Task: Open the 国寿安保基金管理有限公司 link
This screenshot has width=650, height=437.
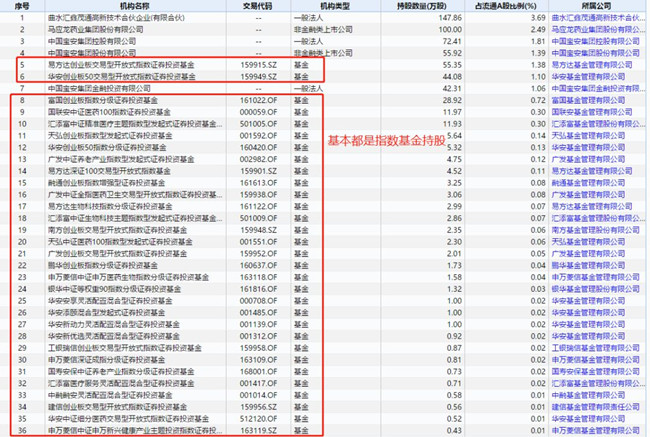Action: coord(596,371)
